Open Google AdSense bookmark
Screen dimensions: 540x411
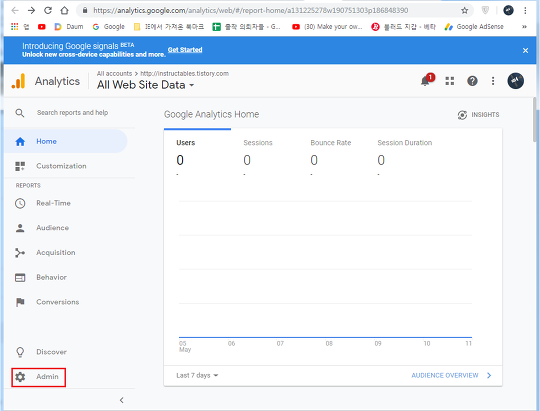pyautogui.click(x=474, y=27)
